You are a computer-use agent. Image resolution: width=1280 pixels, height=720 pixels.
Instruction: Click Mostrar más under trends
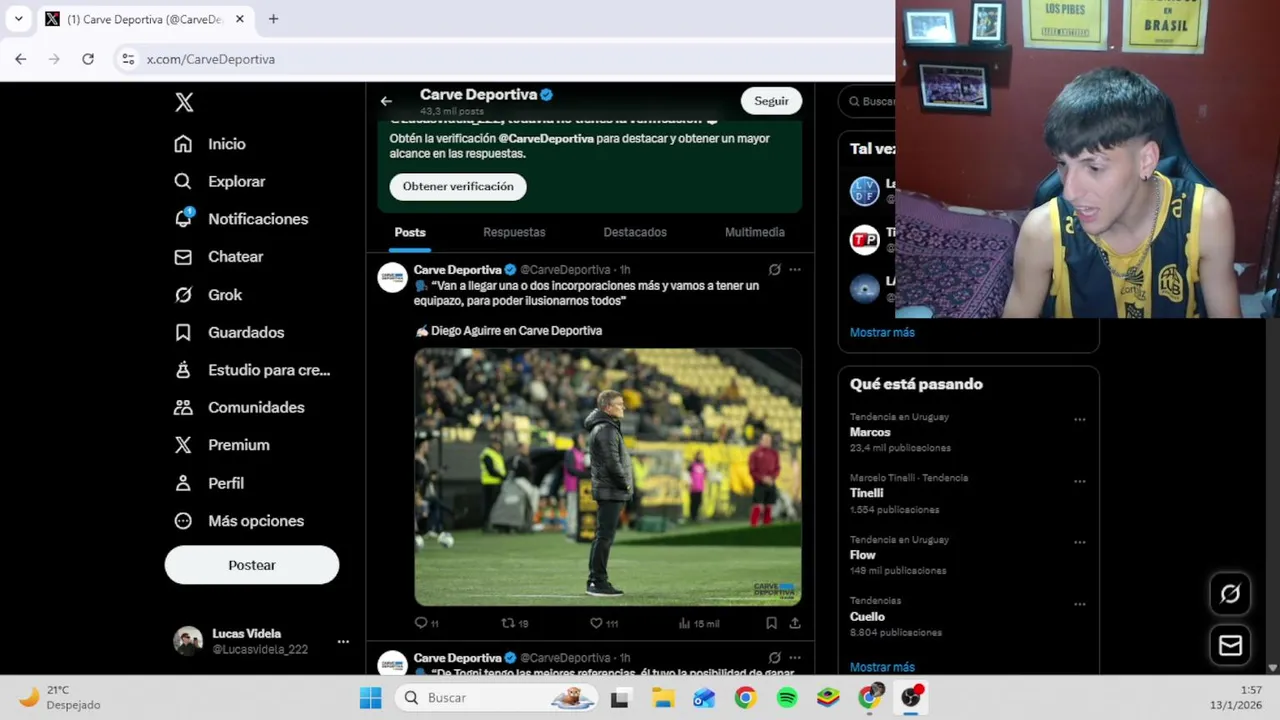point(882,667)
